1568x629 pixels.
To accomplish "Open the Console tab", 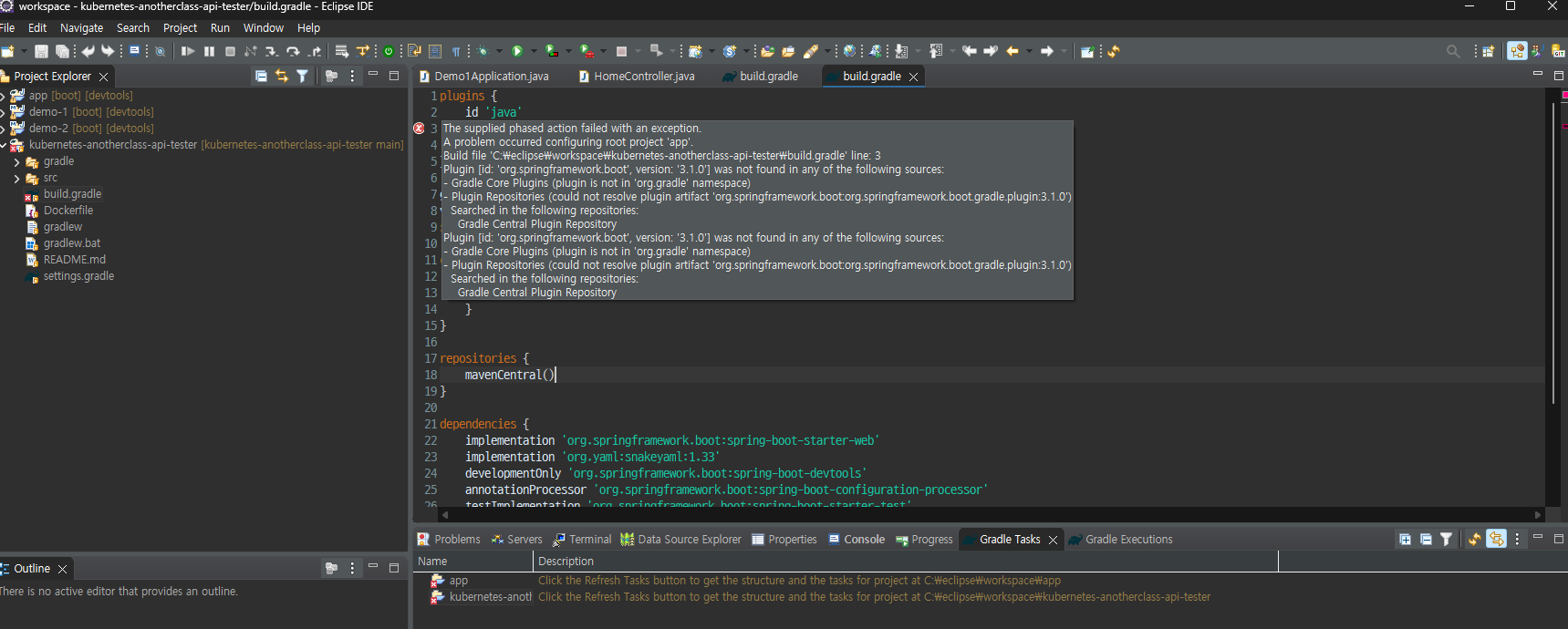I will pos(857,540).
